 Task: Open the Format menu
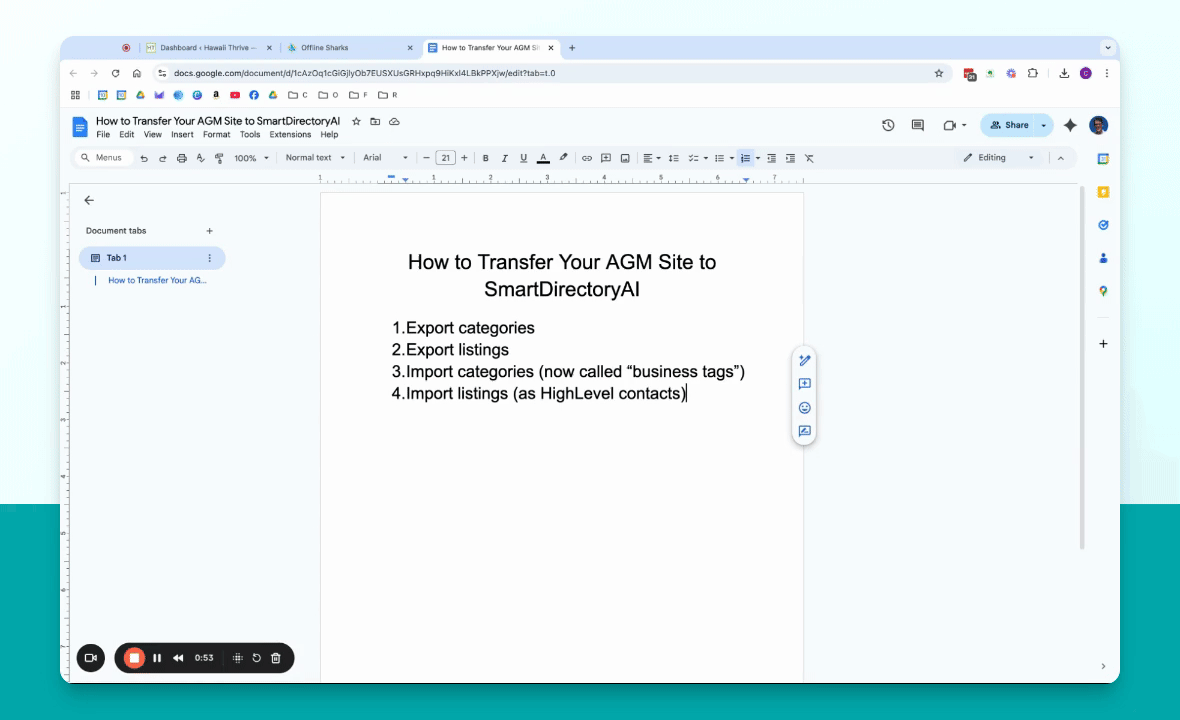(217, 135)
